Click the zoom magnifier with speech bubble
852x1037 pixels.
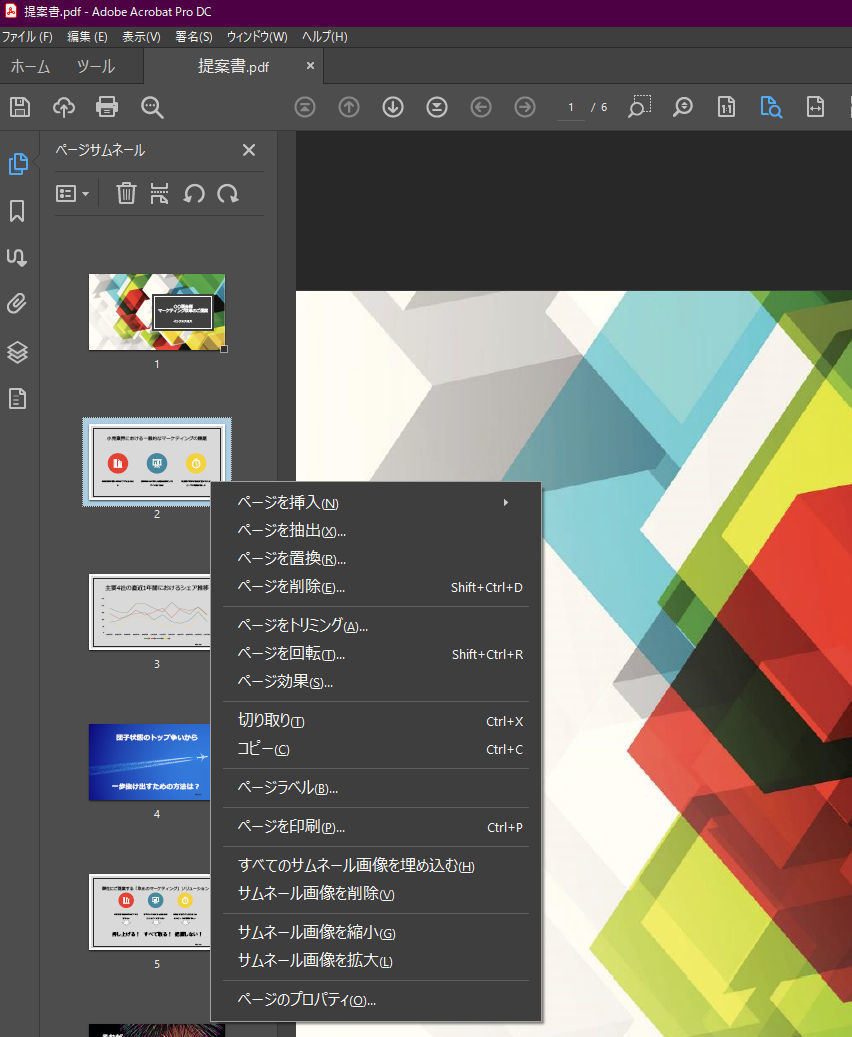point(683,107)
